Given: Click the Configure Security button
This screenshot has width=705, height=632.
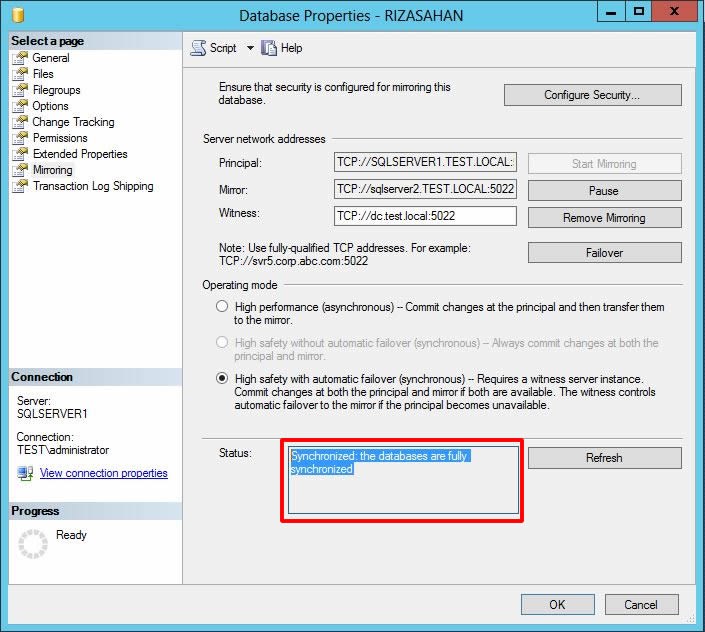Looking at the screenshot, I should [x=592, y=95].
